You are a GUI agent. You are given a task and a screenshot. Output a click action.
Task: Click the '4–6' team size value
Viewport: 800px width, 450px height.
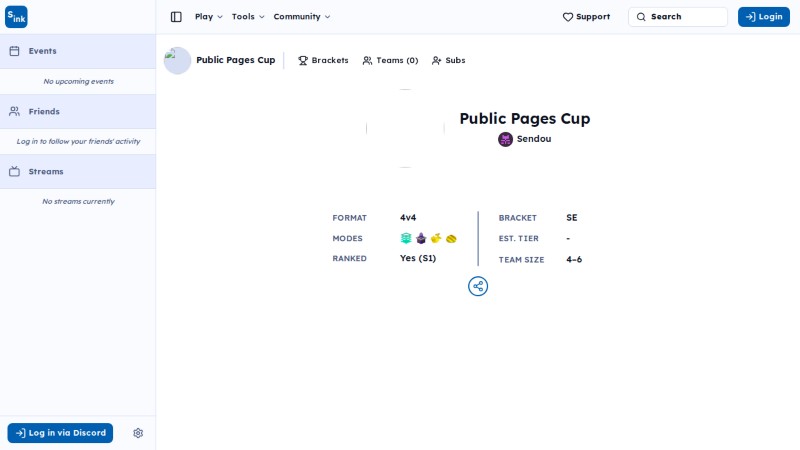click(x=574, y=259)
